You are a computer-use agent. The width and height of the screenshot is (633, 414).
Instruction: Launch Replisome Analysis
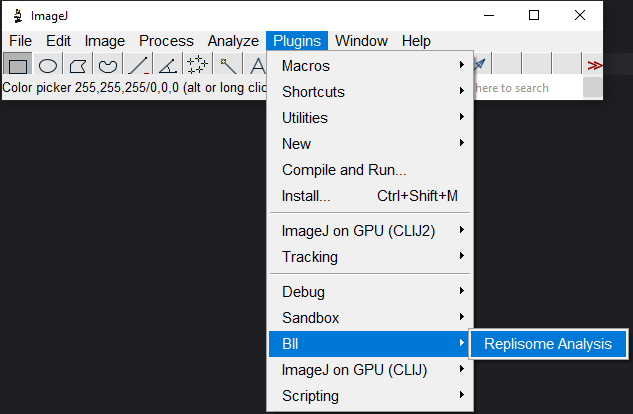click(x=548, y=344)
